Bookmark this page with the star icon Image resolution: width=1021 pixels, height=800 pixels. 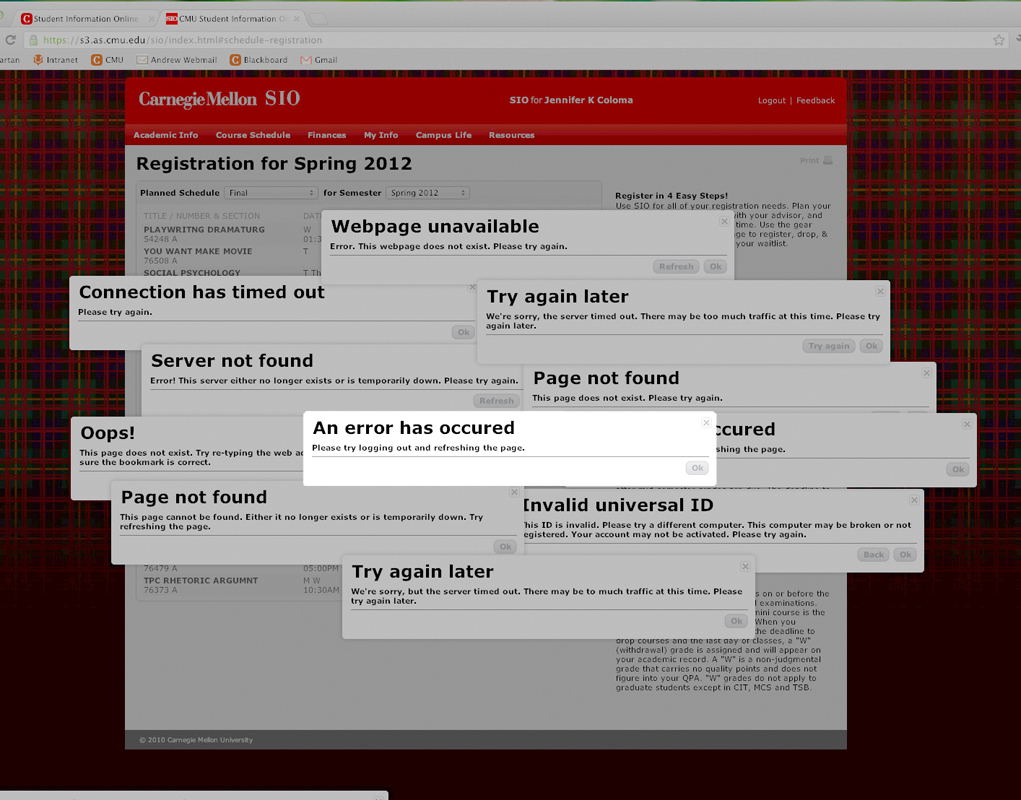point(998,40)
